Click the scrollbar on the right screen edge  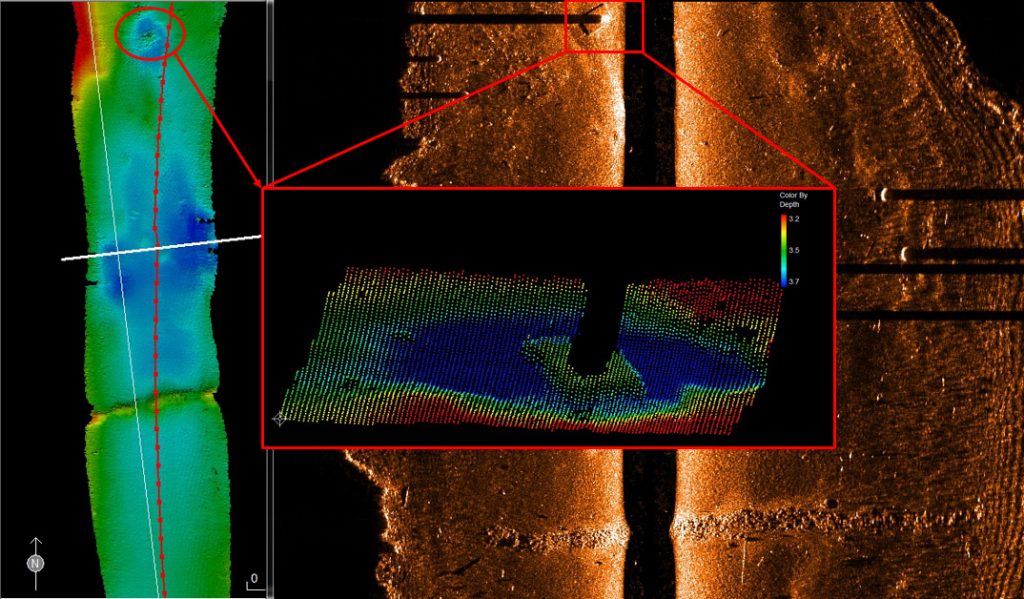(1019, 300)
